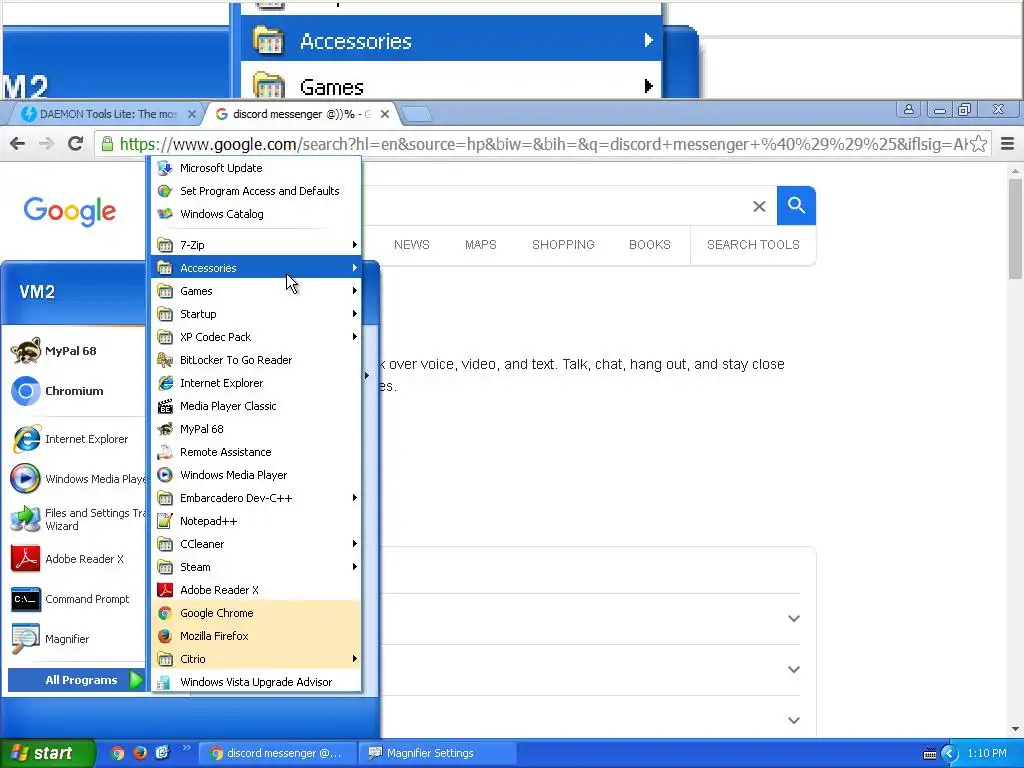Close the DAEMON Tools Lite tab

coord(191,114)
